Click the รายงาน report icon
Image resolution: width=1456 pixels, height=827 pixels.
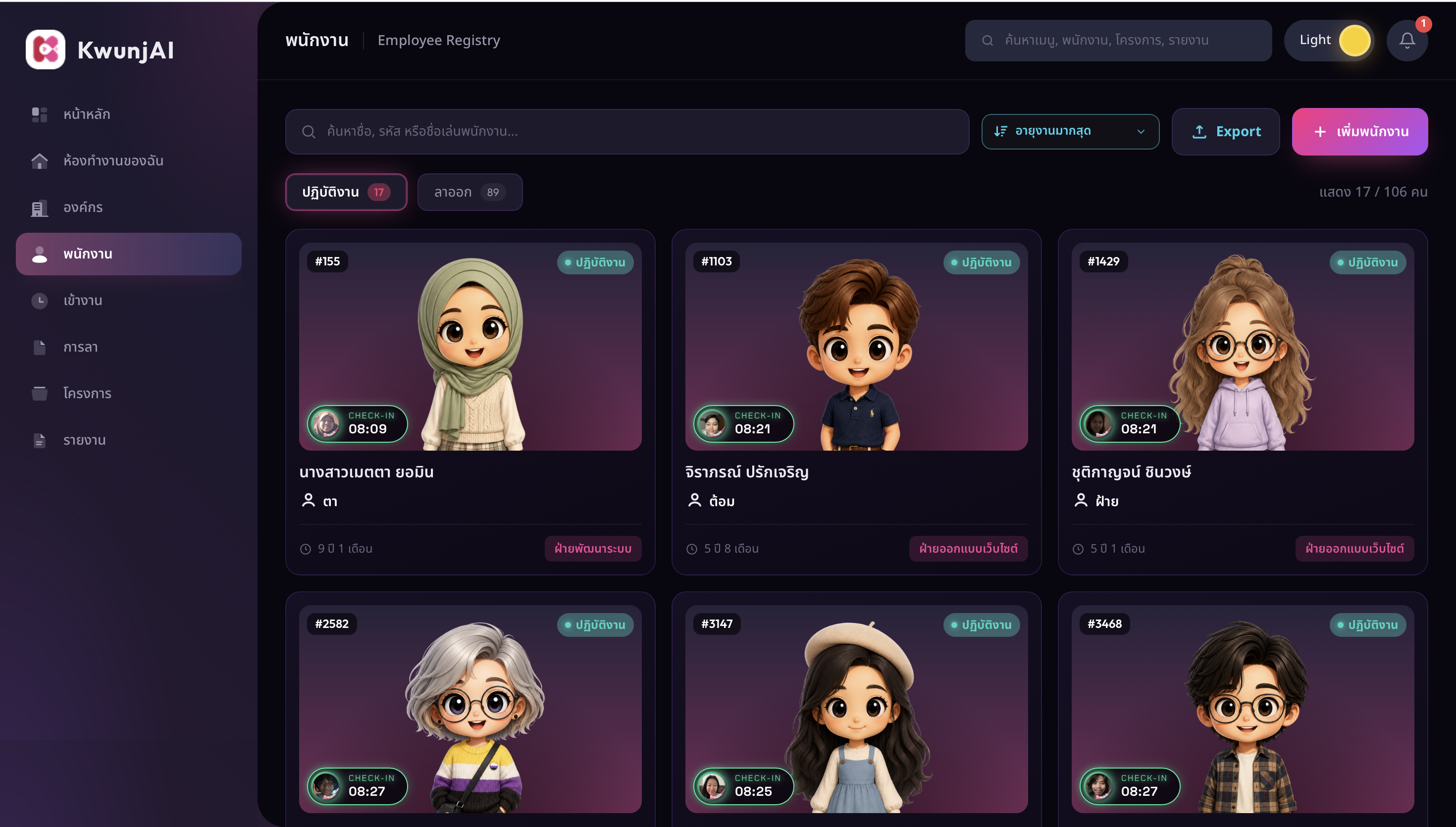point(39,440)
